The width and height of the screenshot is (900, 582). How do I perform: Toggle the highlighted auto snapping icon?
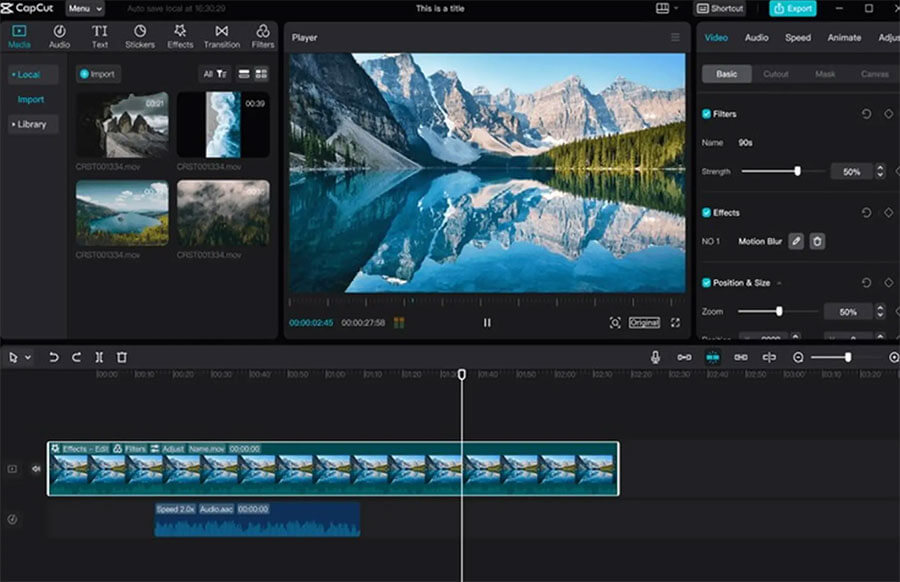[x=712, y=357]
